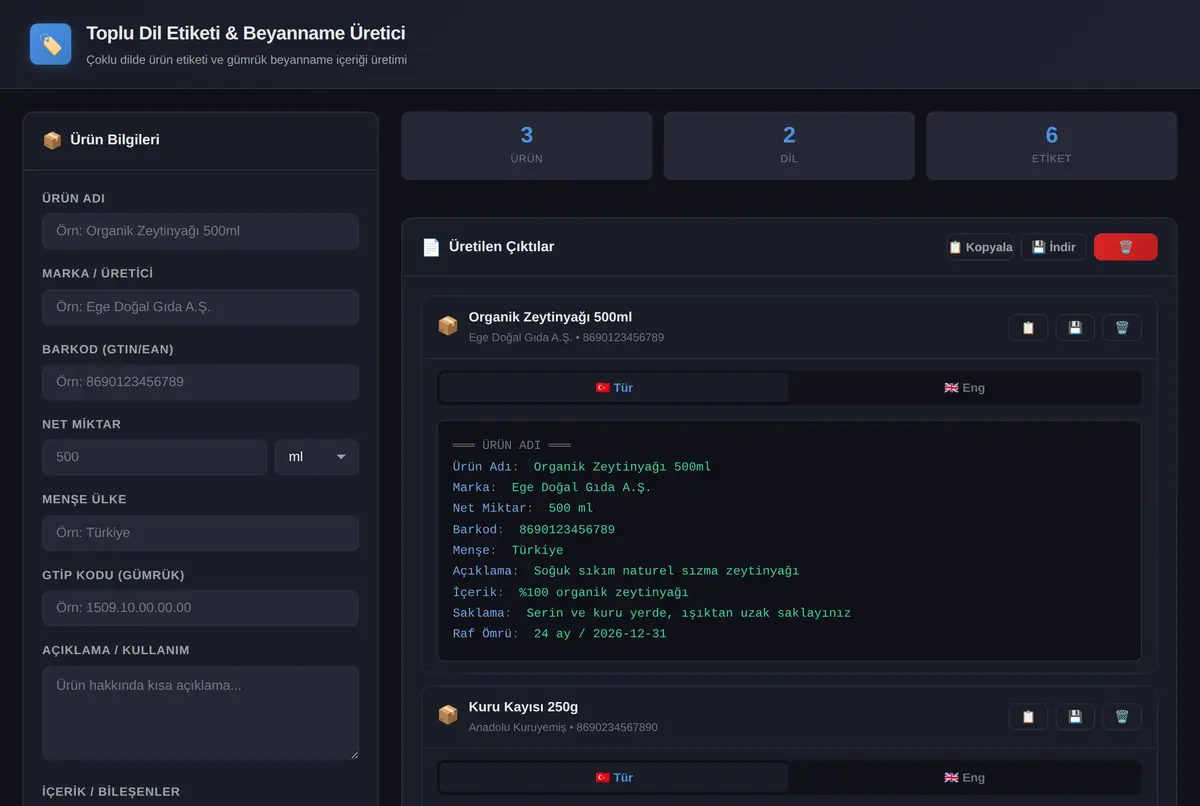Switch to Tür tab for Organik Zeytinyağı
The image size is (1200, 806).
614,388
